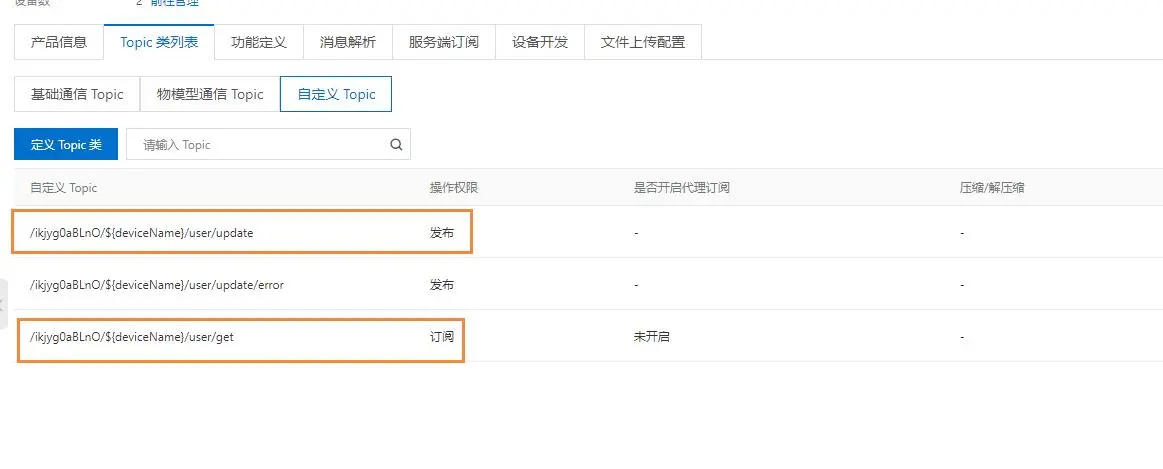Switch to the 功能定义 tab
1163x469 pixels.
259,42
